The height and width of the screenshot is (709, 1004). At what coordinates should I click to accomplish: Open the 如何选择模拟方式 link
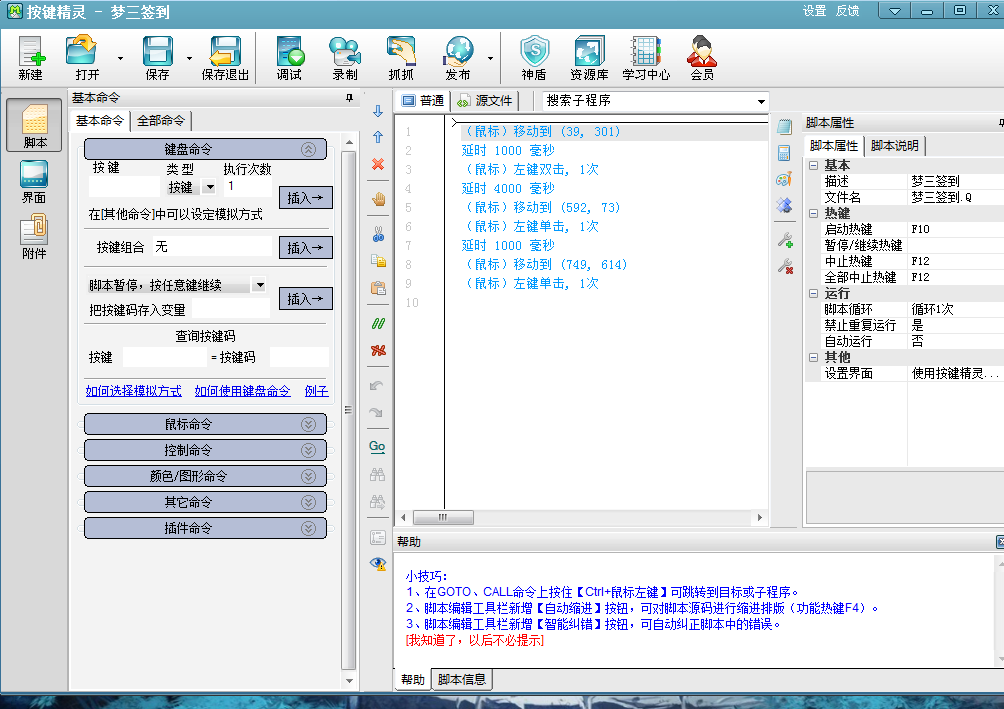[134, 391]
